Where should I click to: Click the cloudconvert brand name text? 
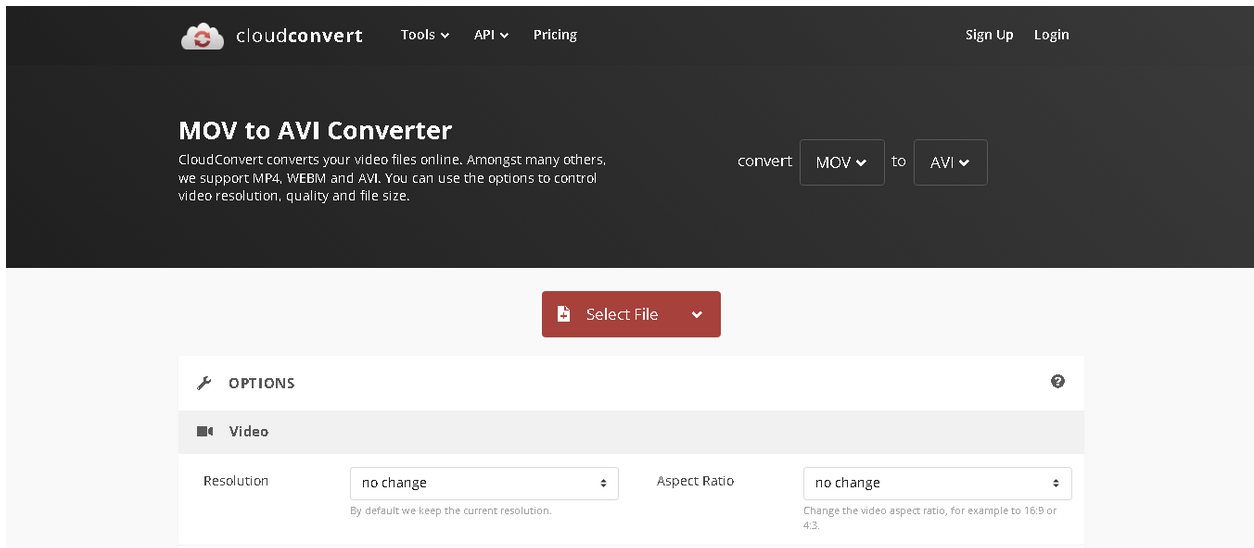pos(299,36)
